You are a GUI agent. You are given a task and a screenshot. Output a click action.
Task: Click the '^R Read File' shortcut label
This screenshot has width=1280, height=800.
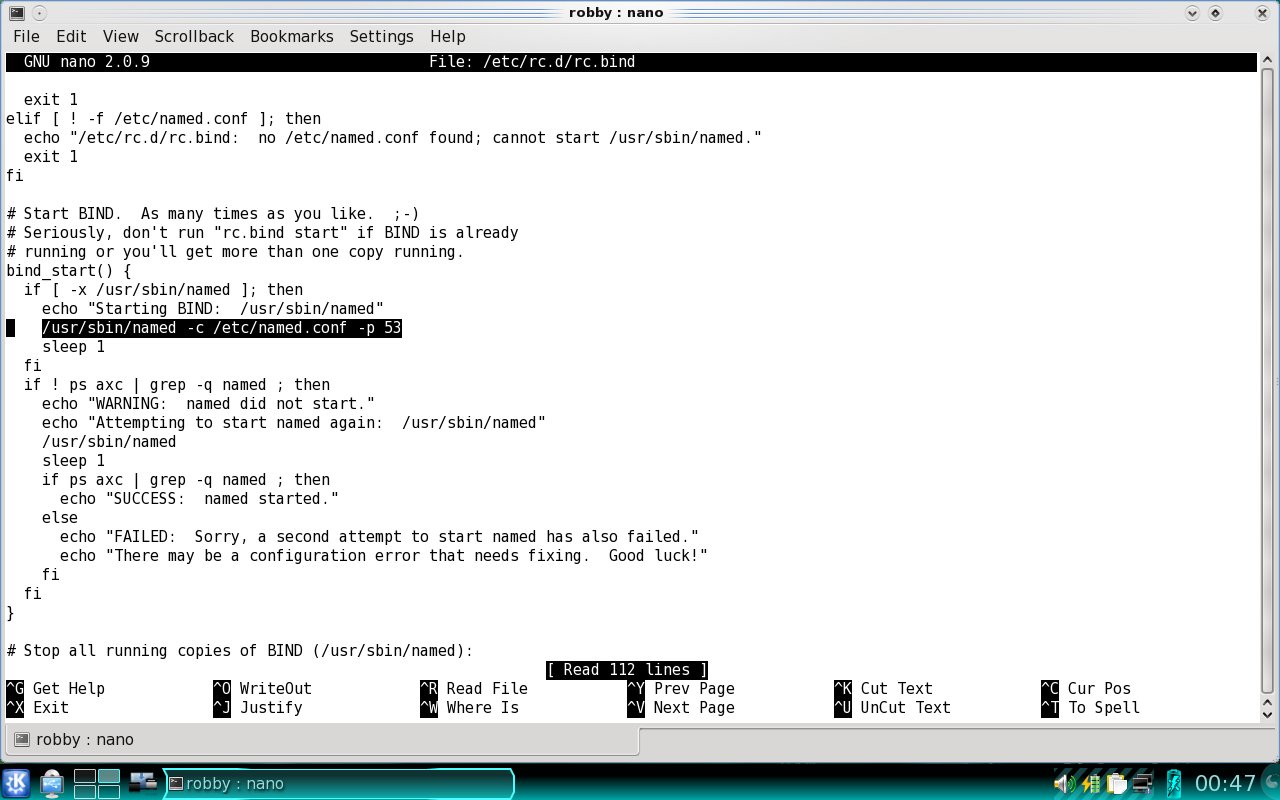click(x=474, y=689)
